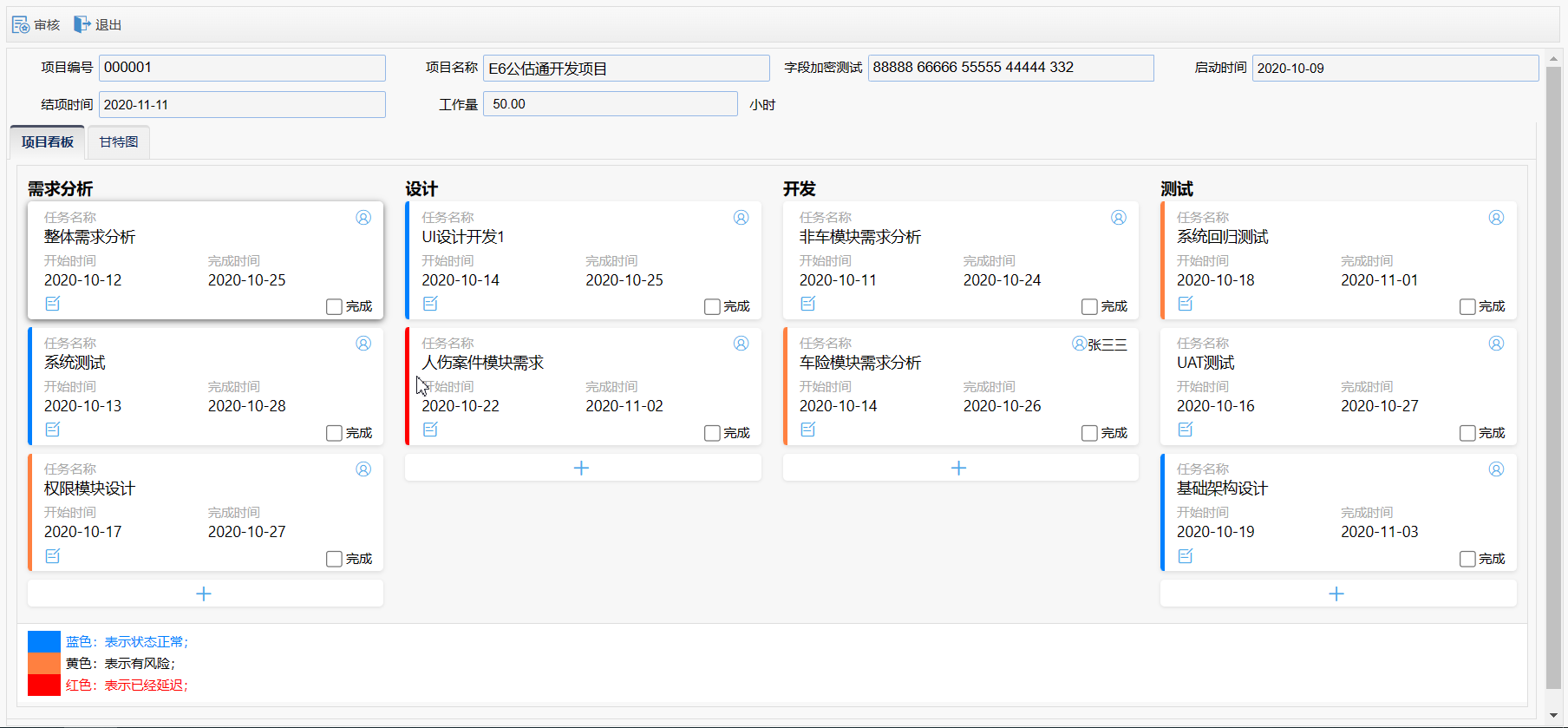Screen dimensions: 1568x728
Task: Click assignee icon on 基础架构设计 card
Action: tap(1496, 469)
